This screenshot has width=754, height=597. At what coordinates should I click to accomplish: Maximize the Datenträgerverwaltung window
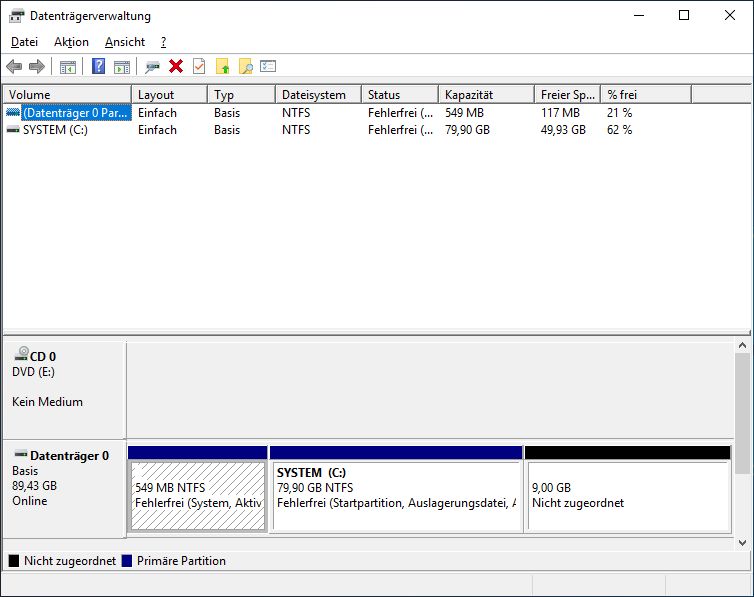[684, 15]
